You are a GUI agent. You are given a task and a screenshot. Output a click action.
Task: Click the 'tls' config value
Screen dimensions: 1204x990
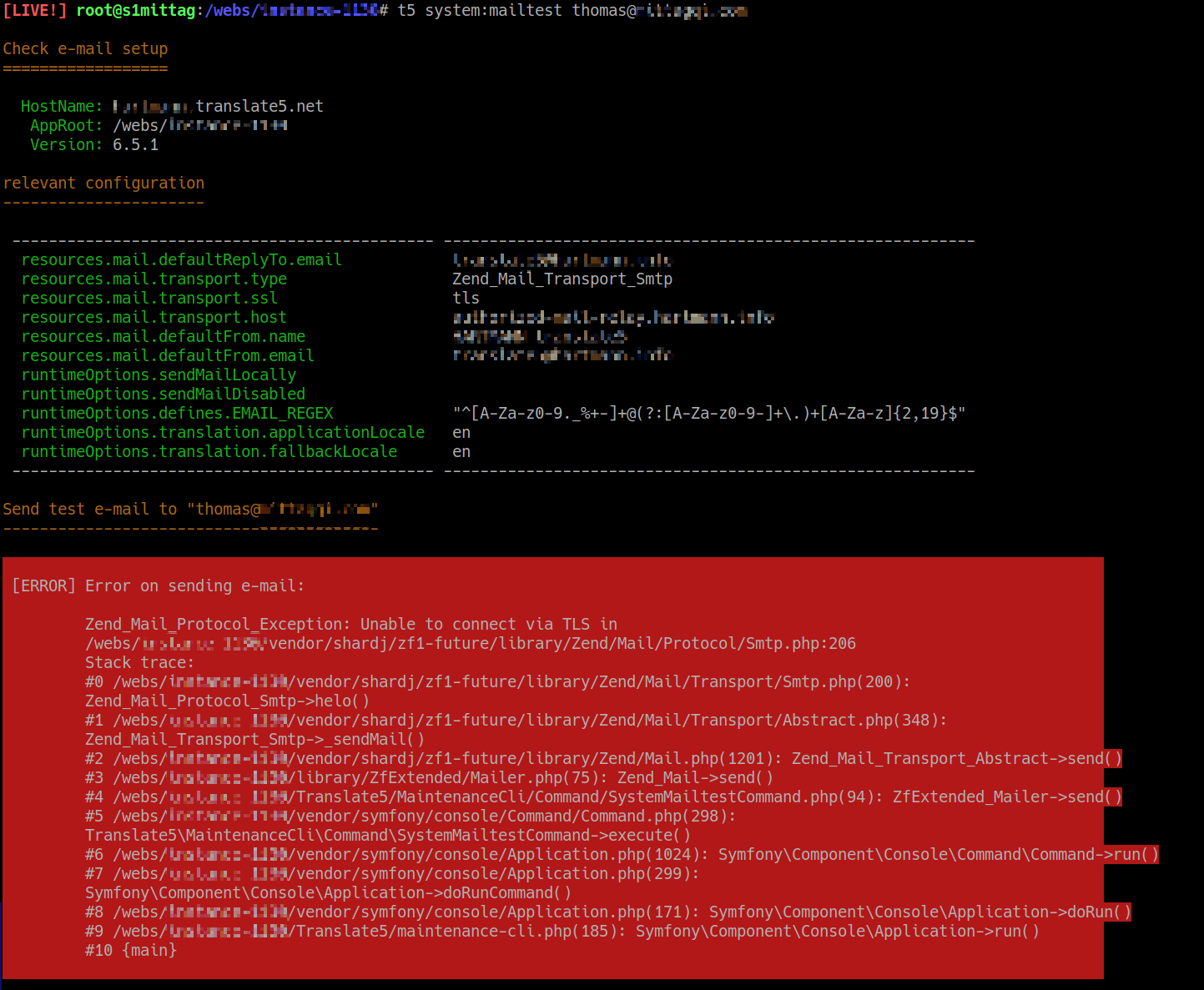point(466,298)
